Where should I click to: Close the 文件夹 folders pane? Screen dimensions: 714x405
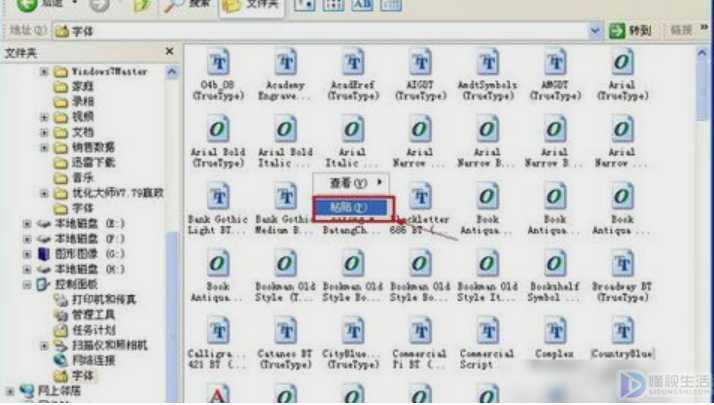click(169, 51)
